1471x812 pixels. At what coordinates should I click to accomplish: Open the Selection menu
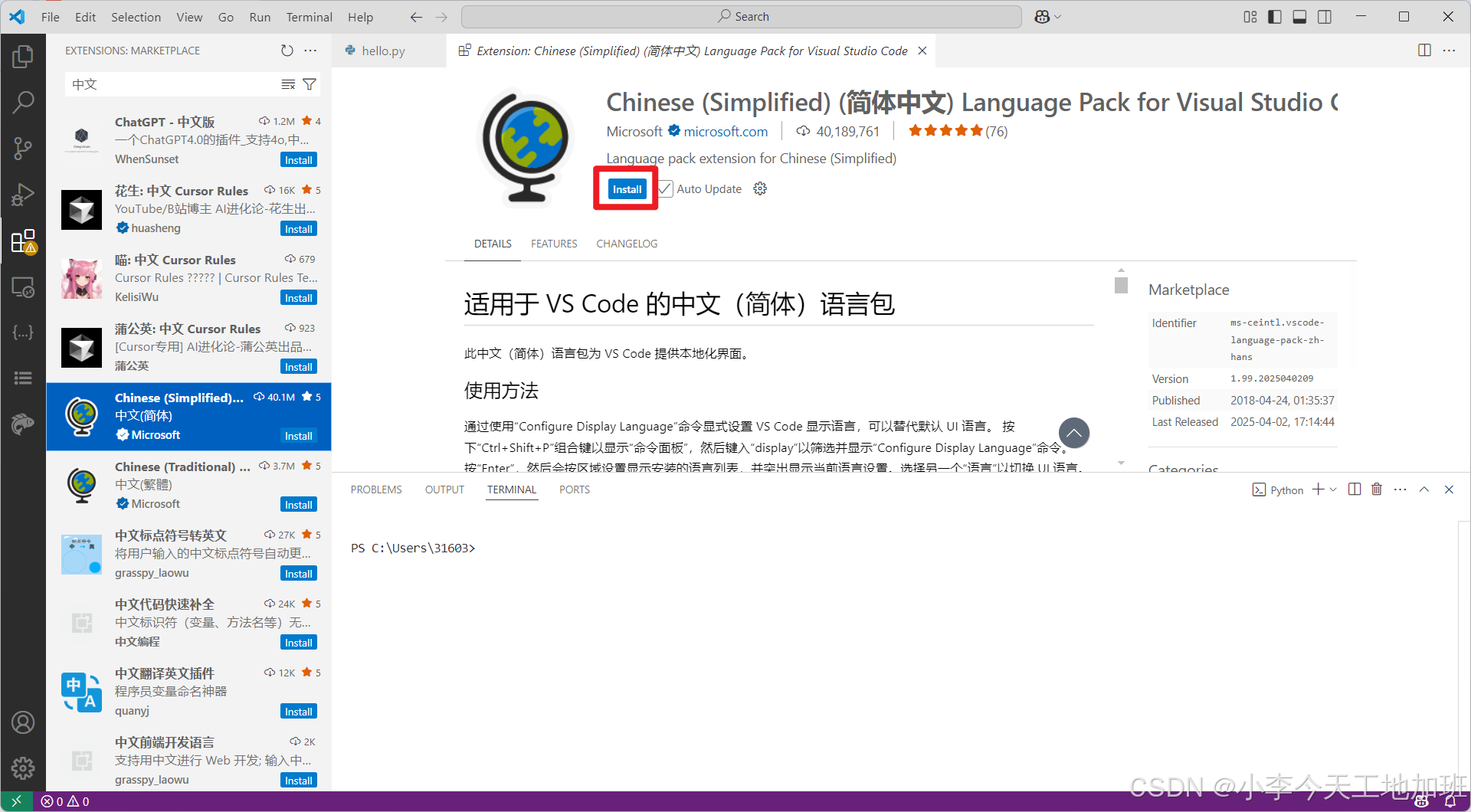(136, 17)
